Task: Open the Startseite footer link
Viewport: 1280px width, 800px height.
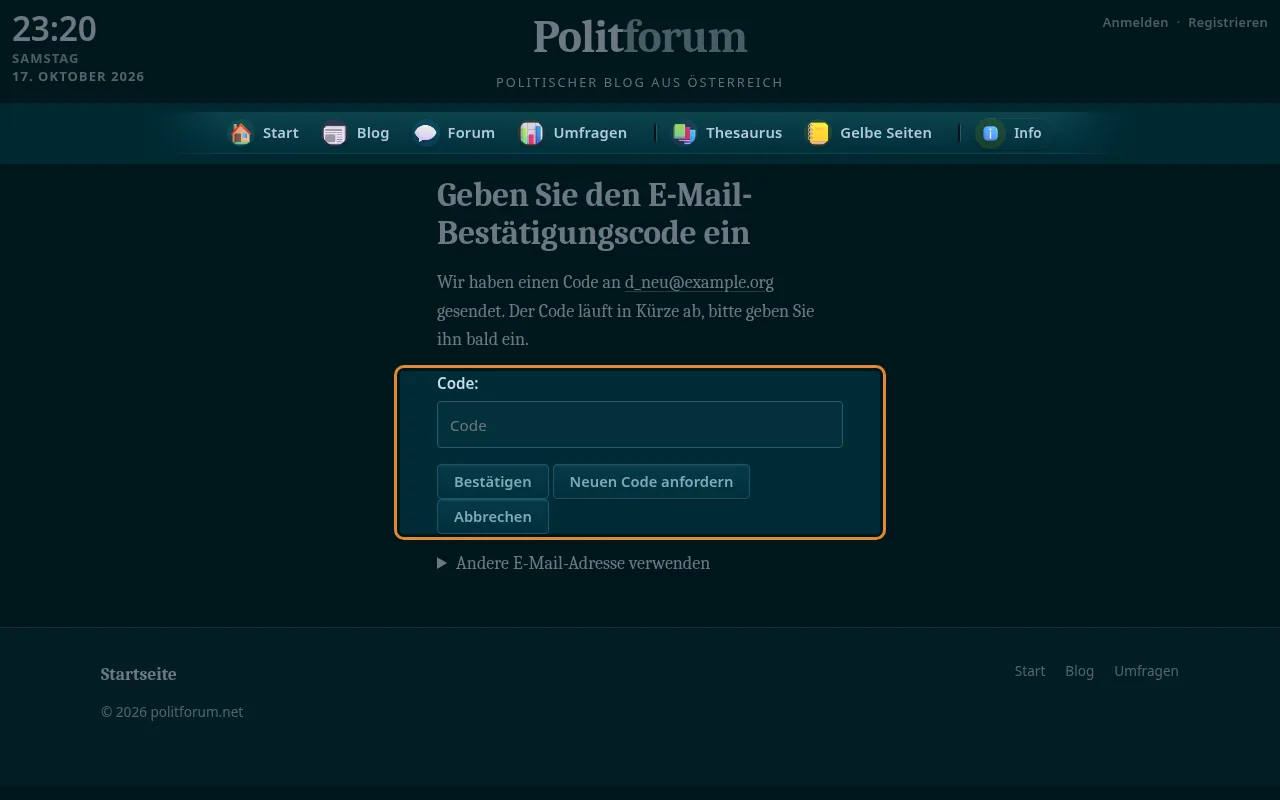Action: pyautogui.click(x=139, y=674)
